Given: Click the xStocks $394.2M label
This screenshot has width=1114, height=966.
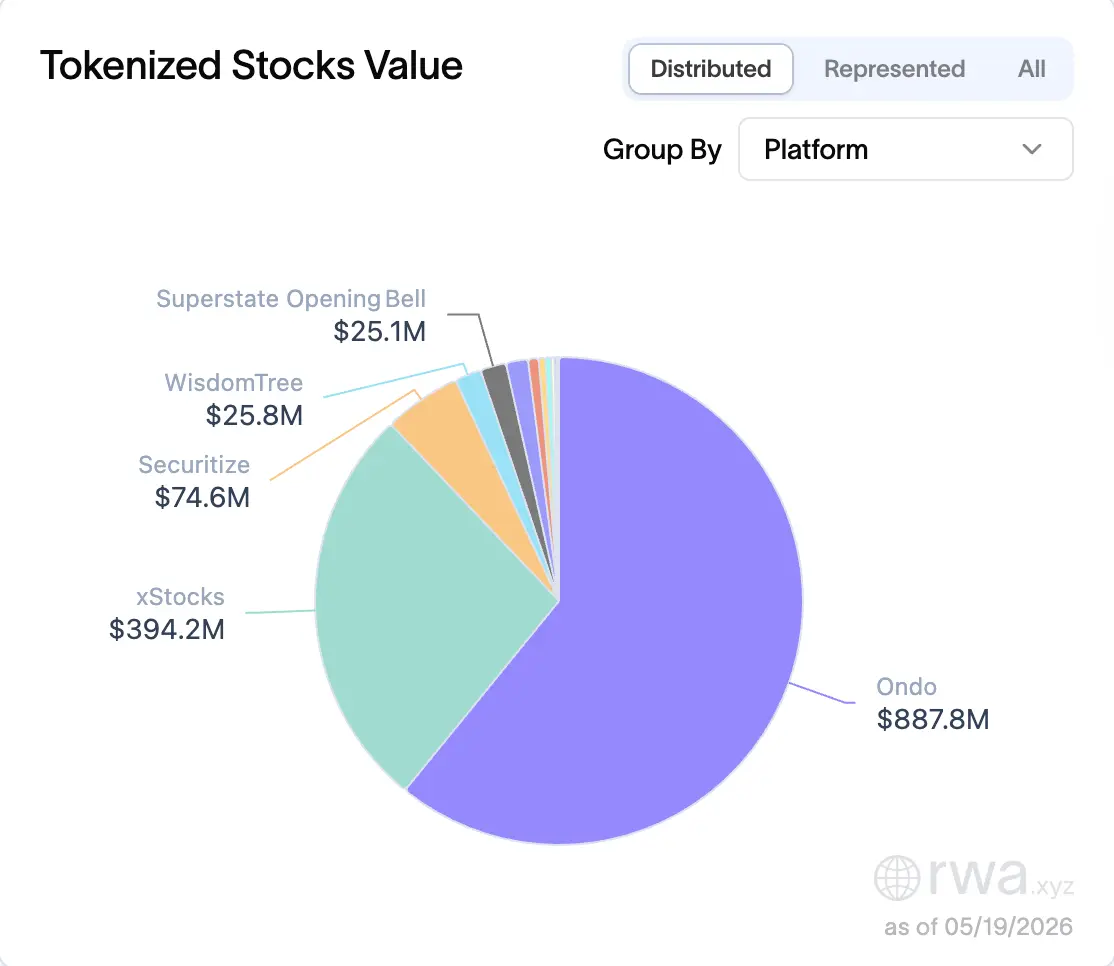Looking at the screenshot, I should pyautogui.click(x=167, y=613).
